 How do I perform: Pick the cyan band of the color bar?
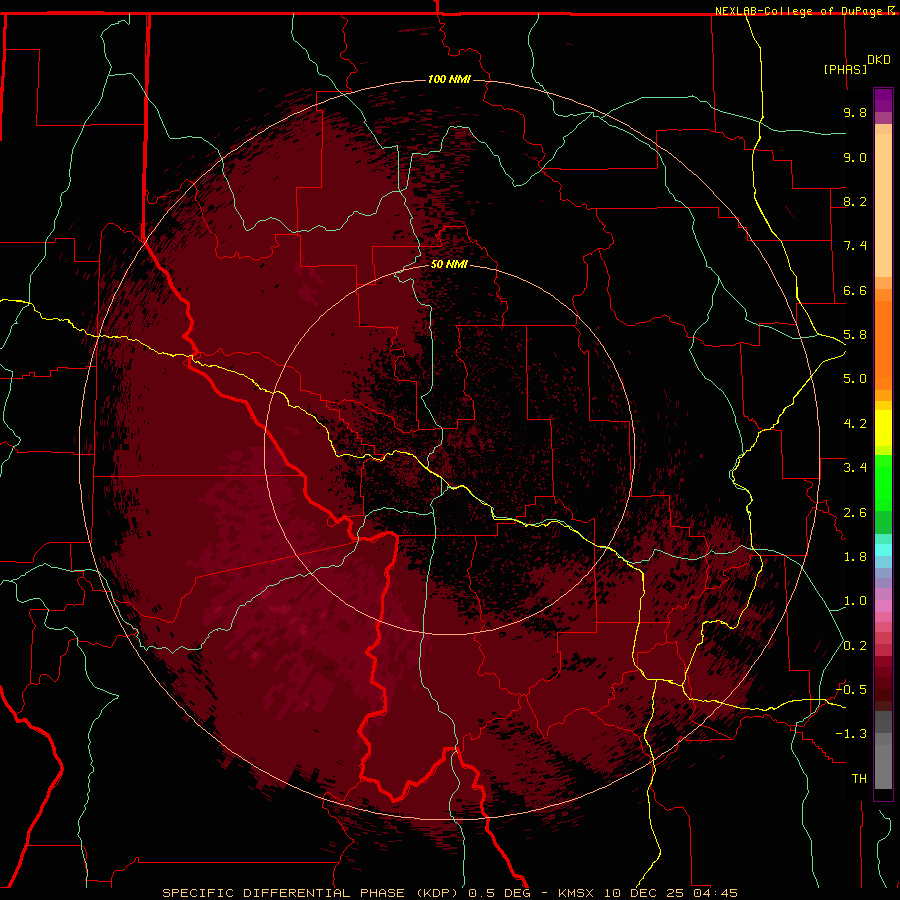[x=883, y=550]
